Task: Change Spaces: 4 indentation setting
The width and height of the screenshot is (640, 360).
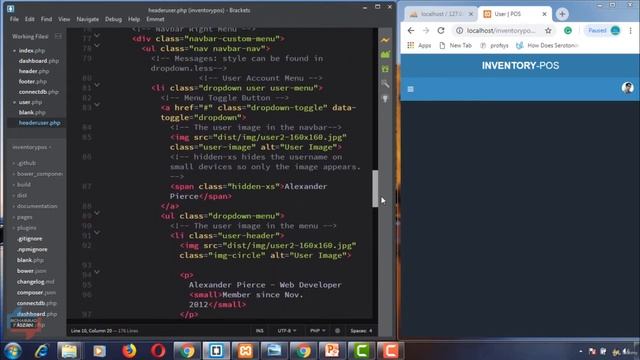Action: (x=361, y=331)
